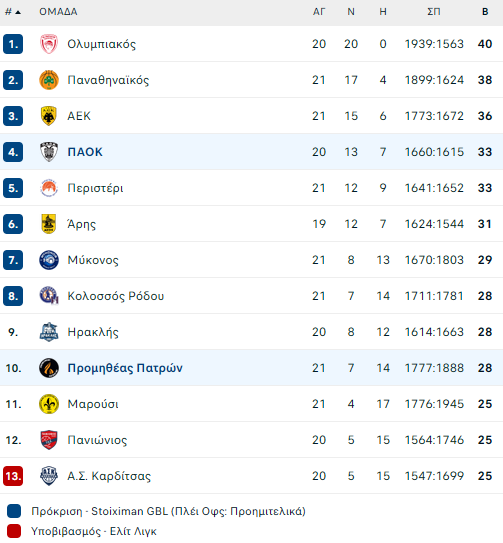The height and width of the screenshot is (543, 503).
Task: Click the Μαρούσι yellow logo
Action: click(x=49, y=404)
